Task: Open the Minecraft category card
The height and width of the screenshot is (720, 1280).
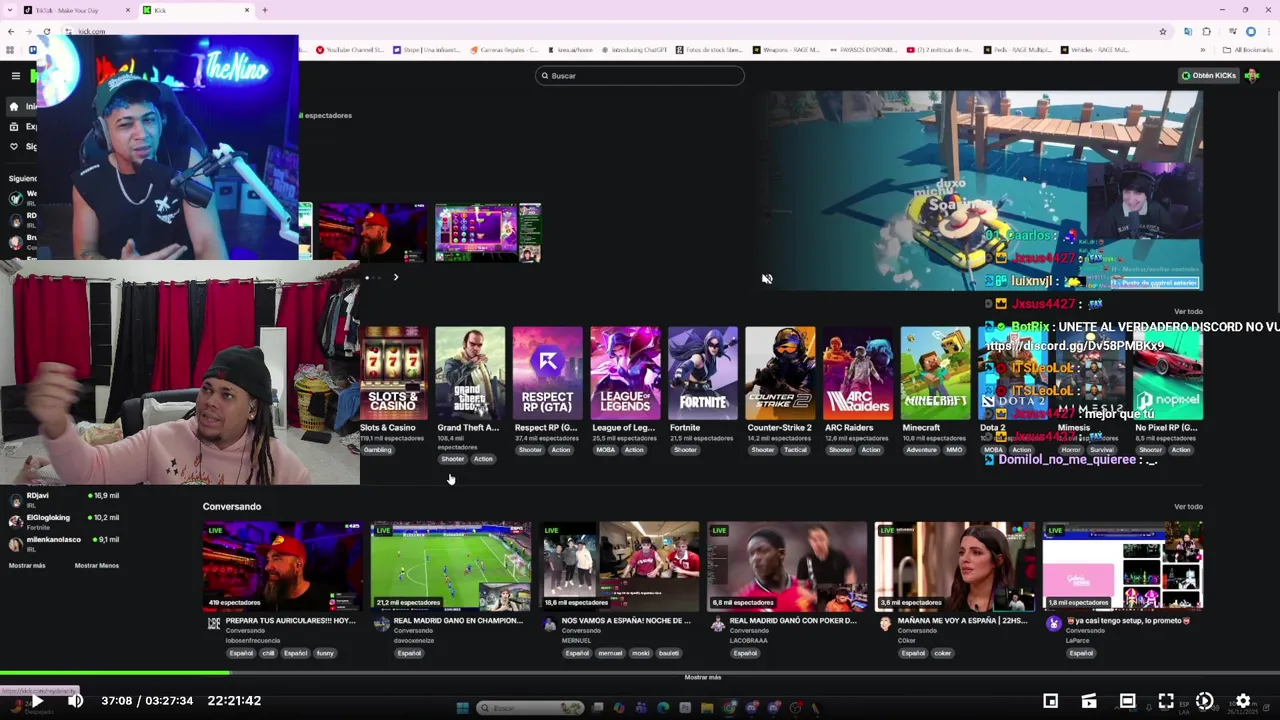Action: click(935, 372)
